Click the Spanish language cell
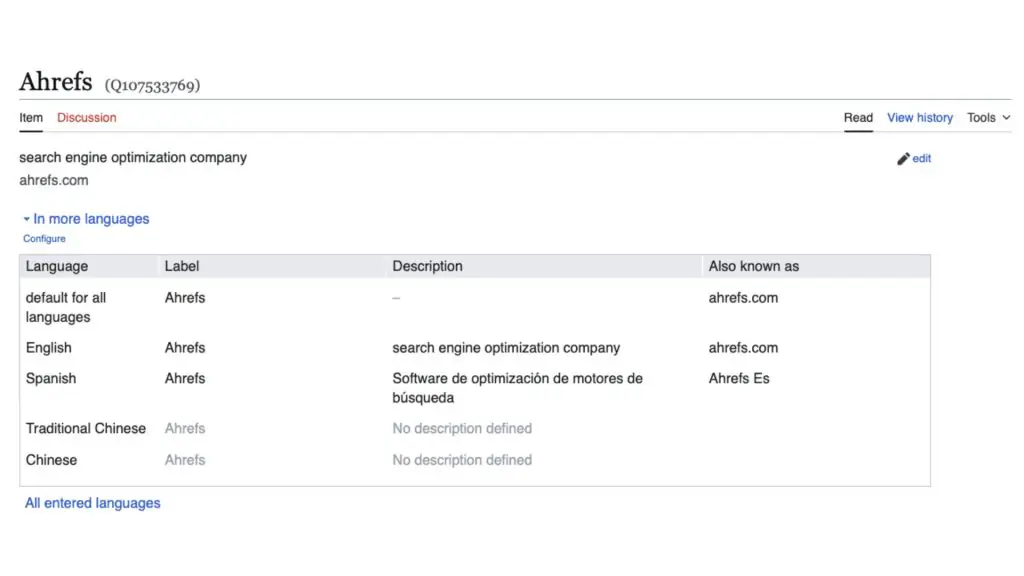 click(x=51, y=379)
